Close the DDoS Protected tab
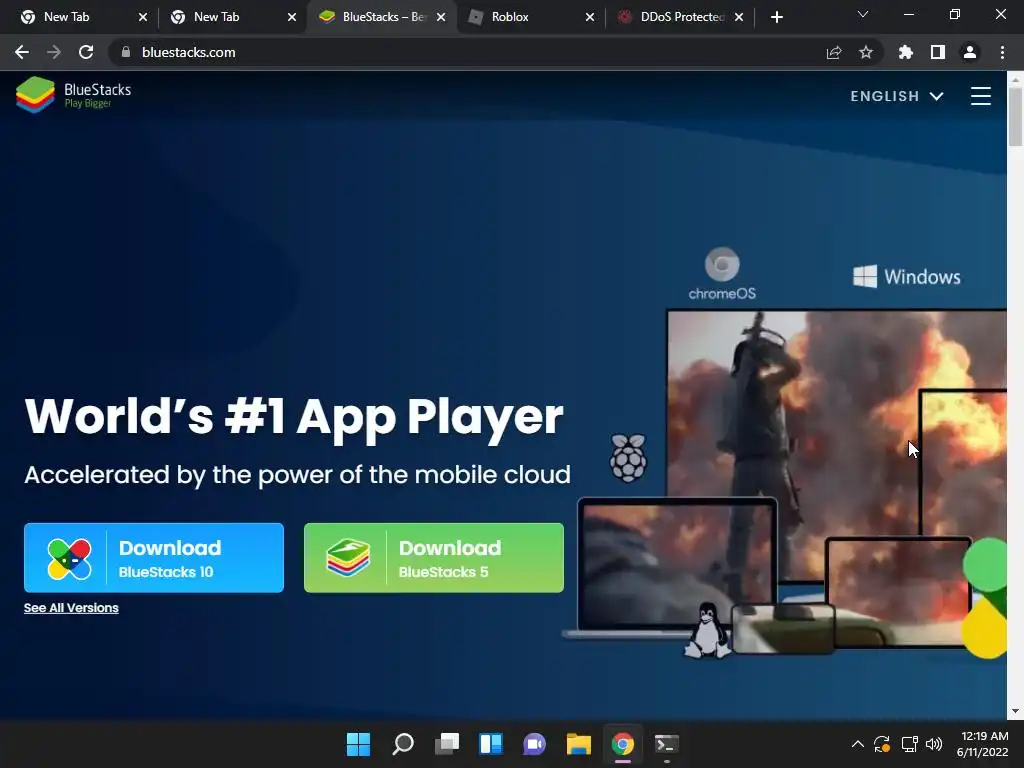The width and height of the screenshot is (1024, 768). [x=739, y=17]
